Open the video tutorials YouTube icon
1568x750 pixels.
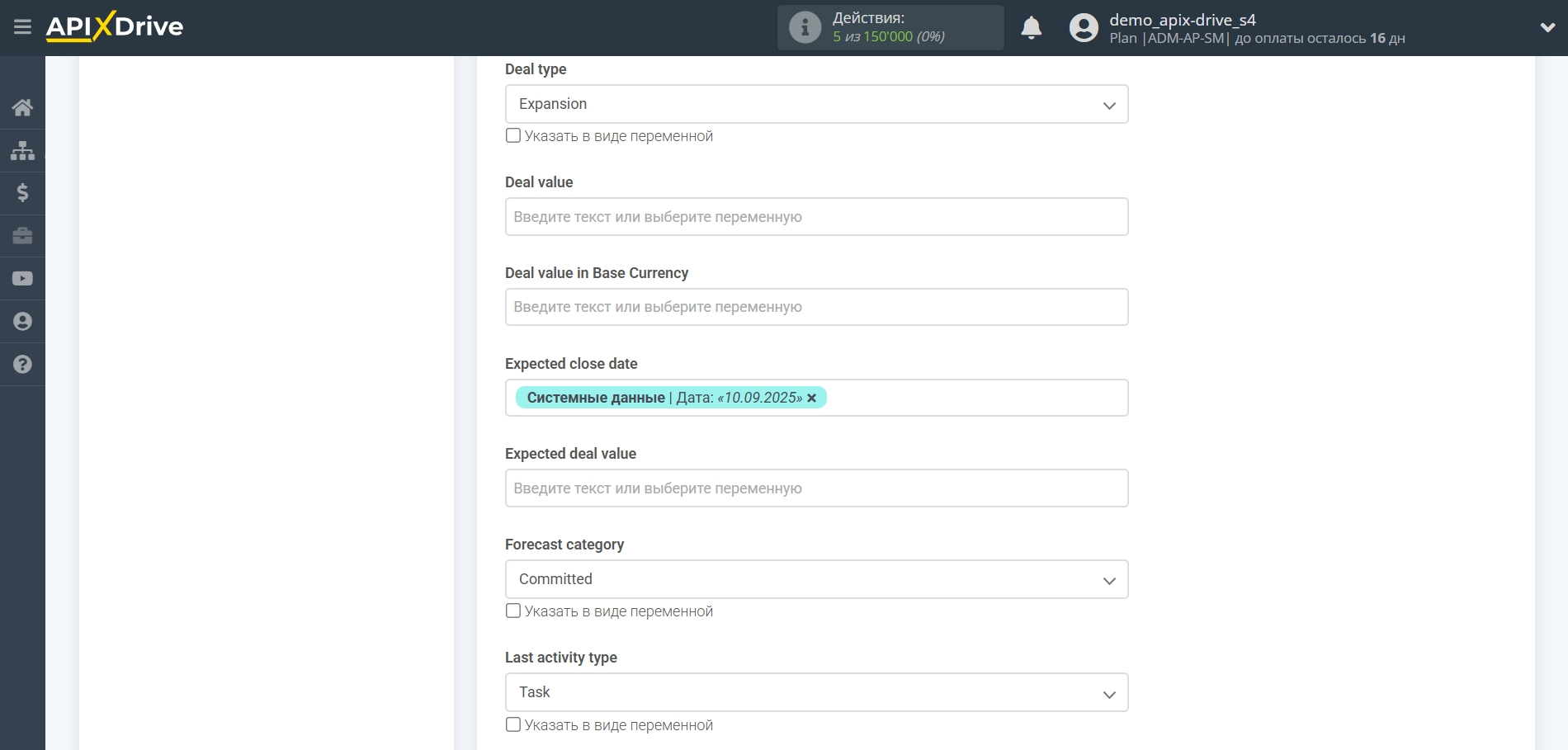pyautogui.click(x=22, y=279)
